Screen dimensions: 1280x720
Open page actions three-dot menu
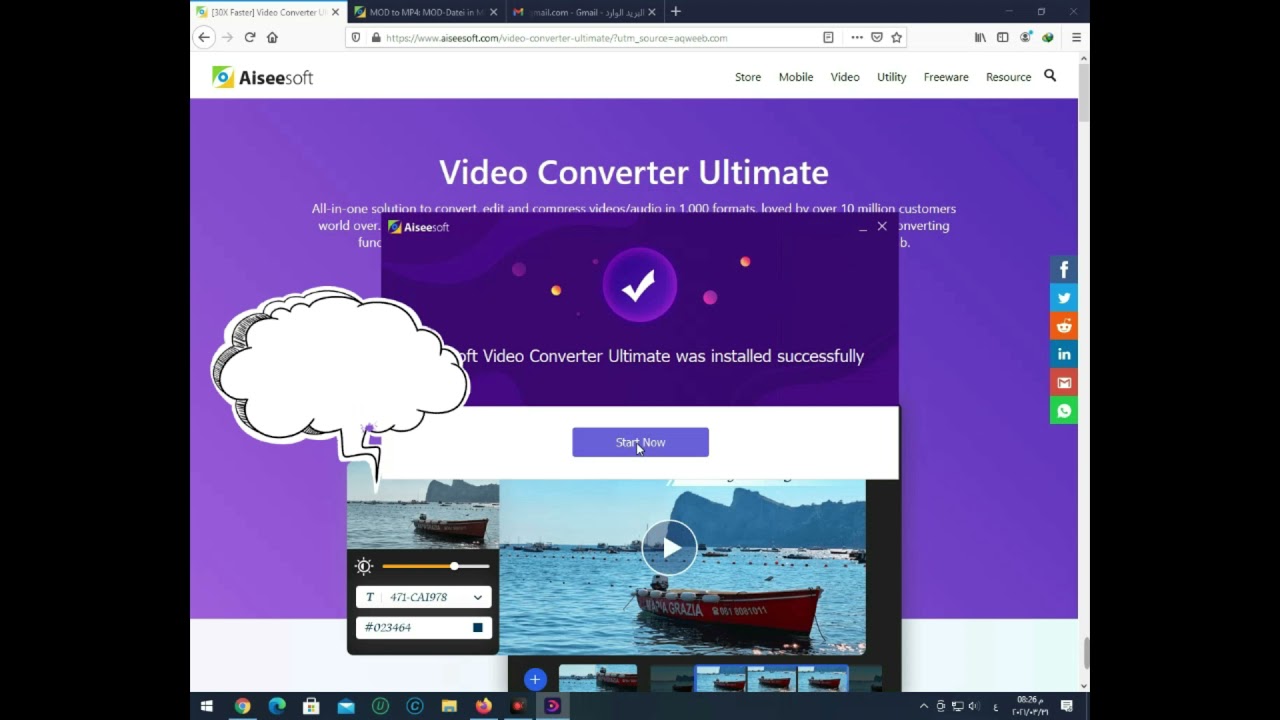pyautogui.click(x=857, y=37)
